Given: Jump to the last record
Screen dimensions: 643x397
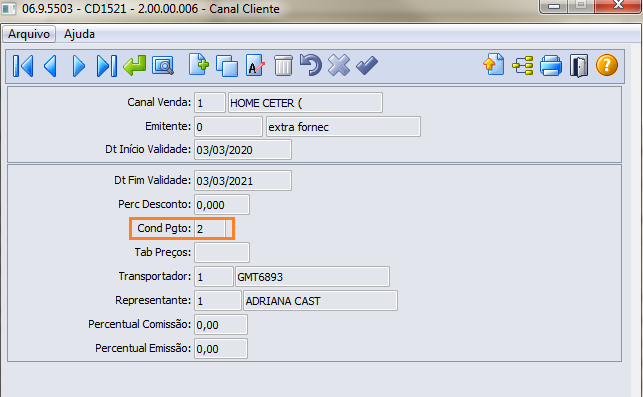Looking at the screenshot, I should pyautogui.click(x=107, y=66).
